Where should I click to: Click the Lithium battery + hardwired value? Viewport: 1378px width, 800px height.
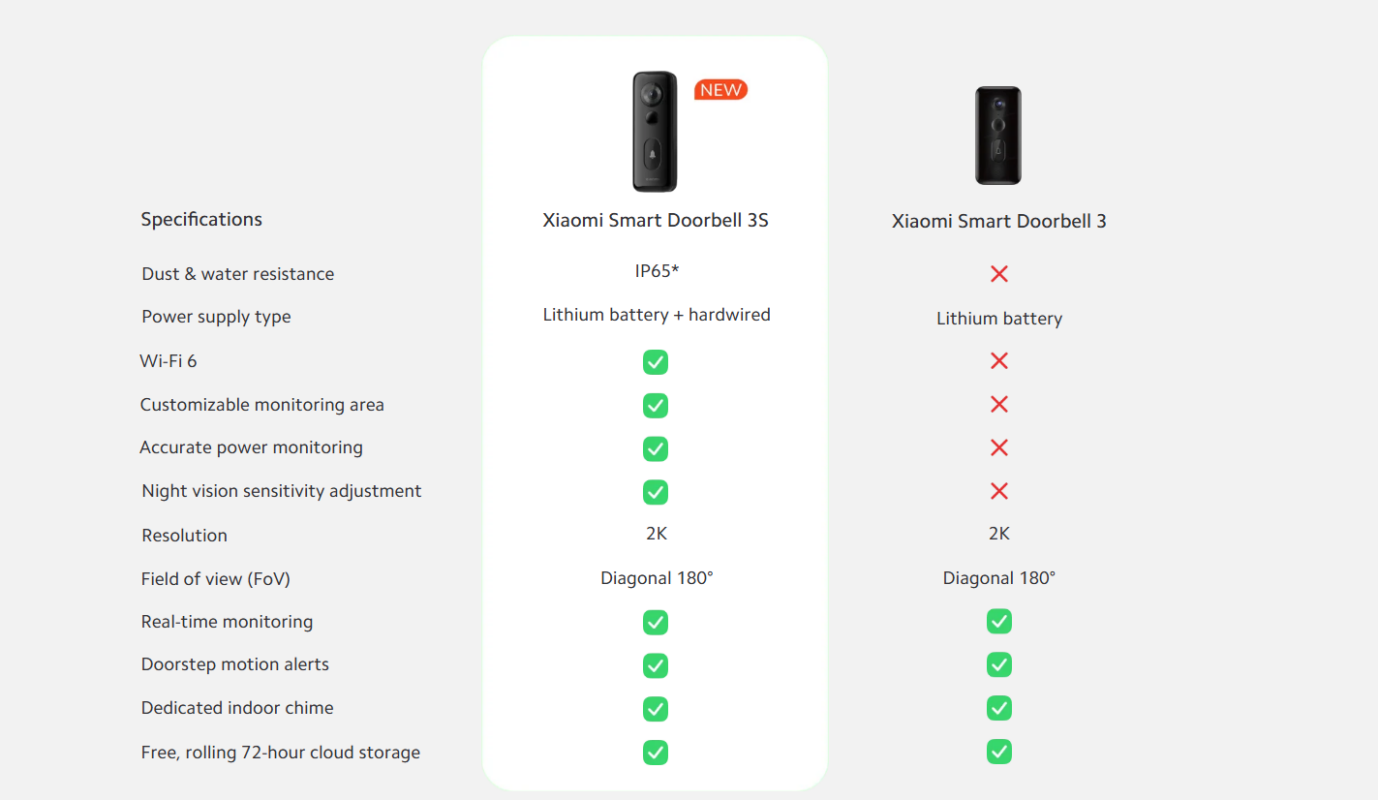tap(656, 314)
